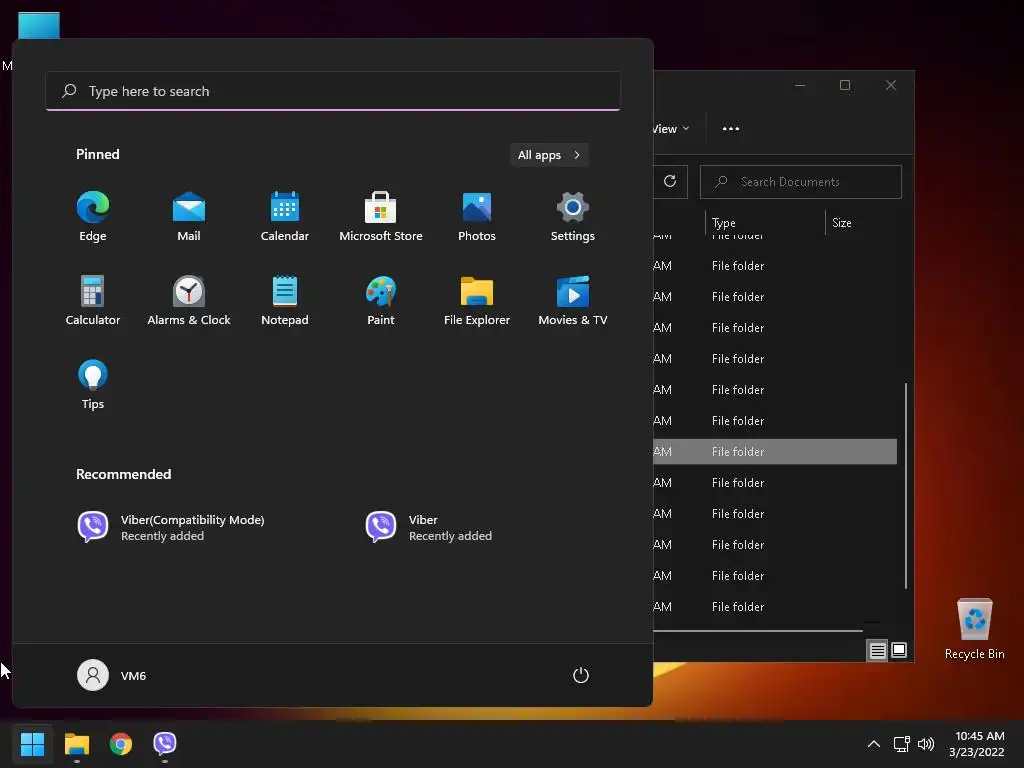Open clock showing 10:45 AM
Screen dimensions: 1024x768
tap(976, 744)
